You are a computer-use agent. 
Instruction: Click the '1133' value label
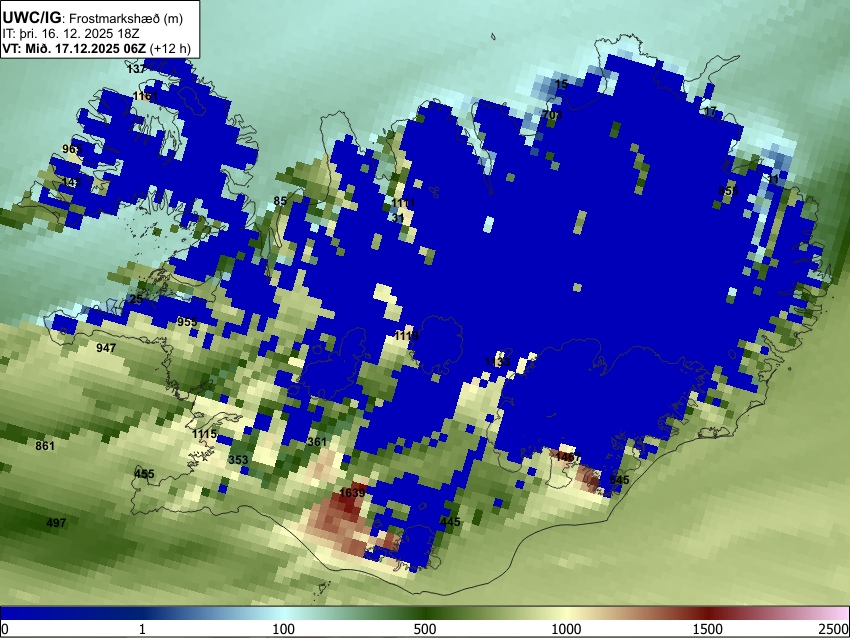pyautogui.click(x=497, y=362)
